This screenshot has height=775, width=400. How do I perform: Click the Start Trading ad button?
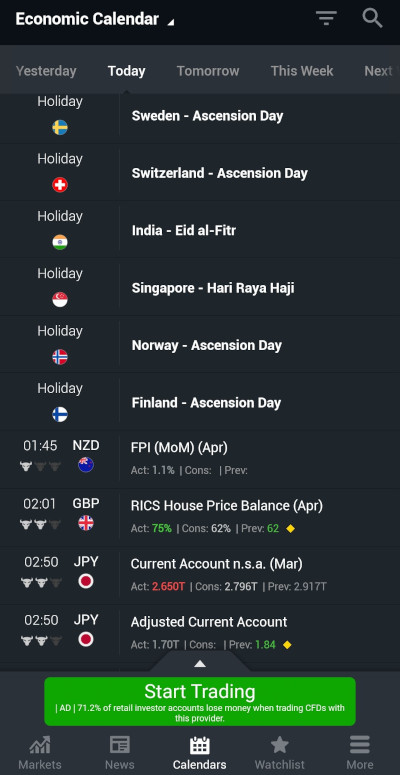click(x=200, y=701)
